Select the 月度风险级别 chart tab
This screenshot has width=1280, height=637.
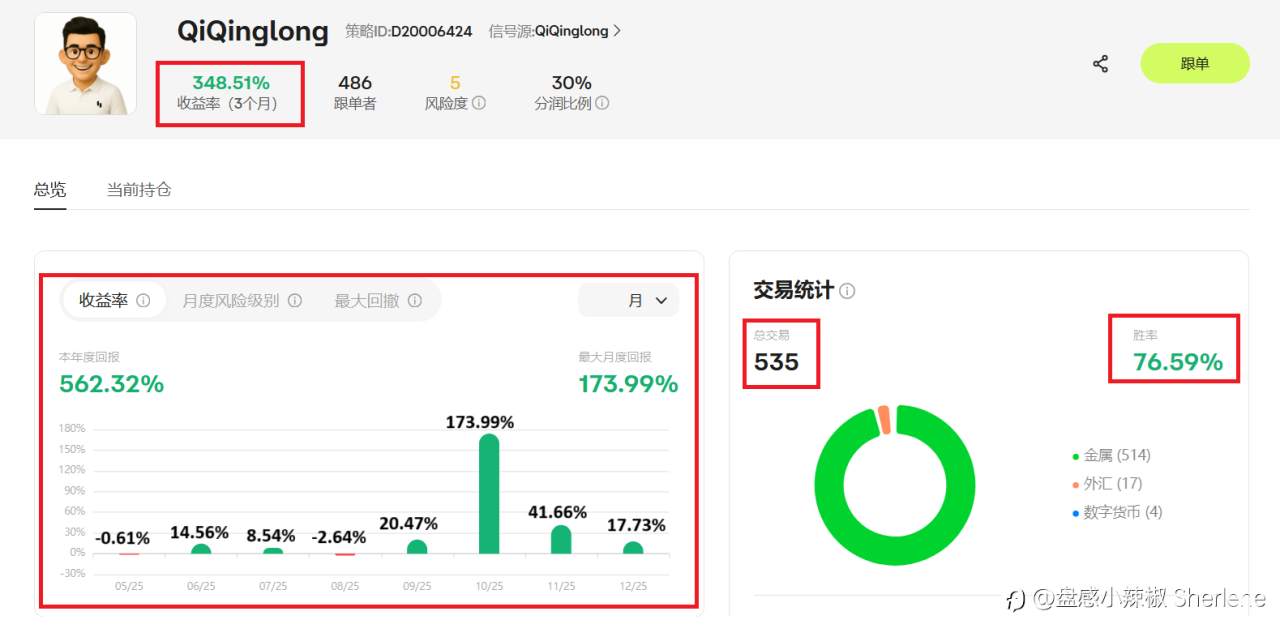pyautogui.click(x=241, y=300)
